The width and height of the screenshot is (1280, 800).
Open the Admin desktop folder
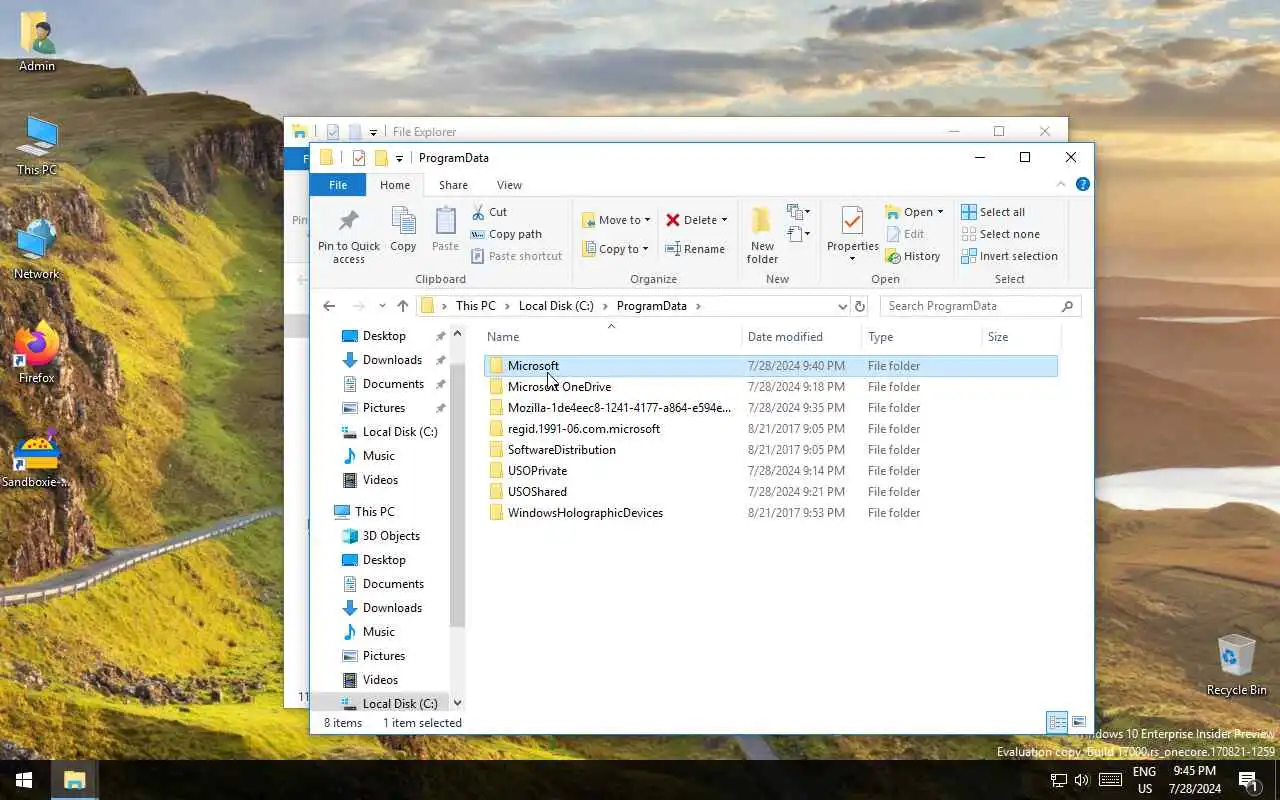tap(37, 42)
